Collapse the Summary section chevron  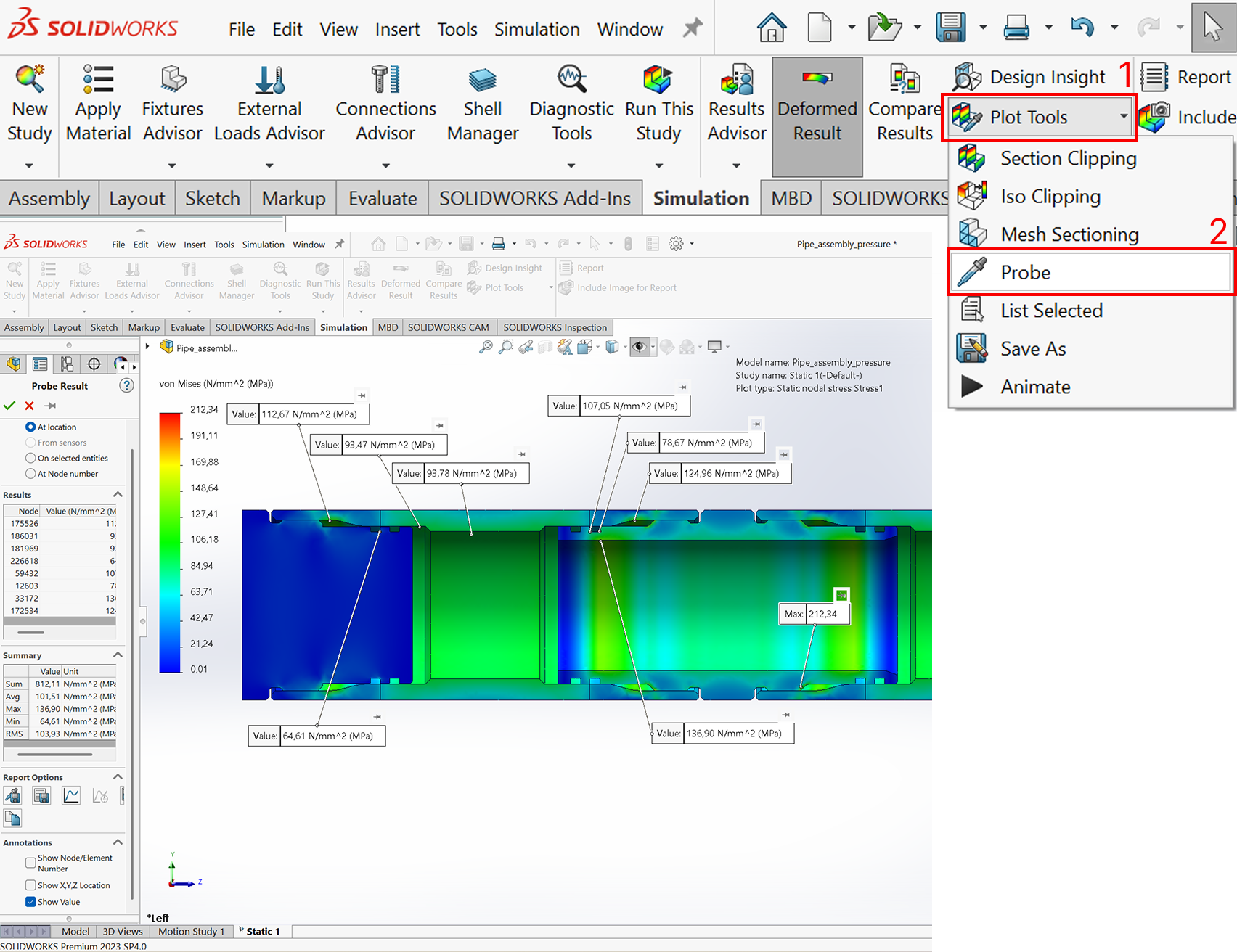coord(118,655)
